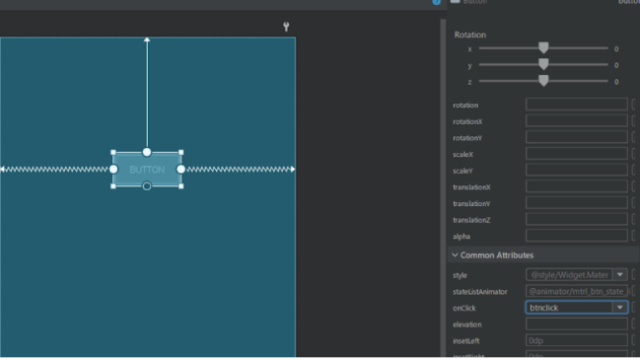Click the help question mark icon in top bar
Viewport: 640px width, 360px height.
436,2
